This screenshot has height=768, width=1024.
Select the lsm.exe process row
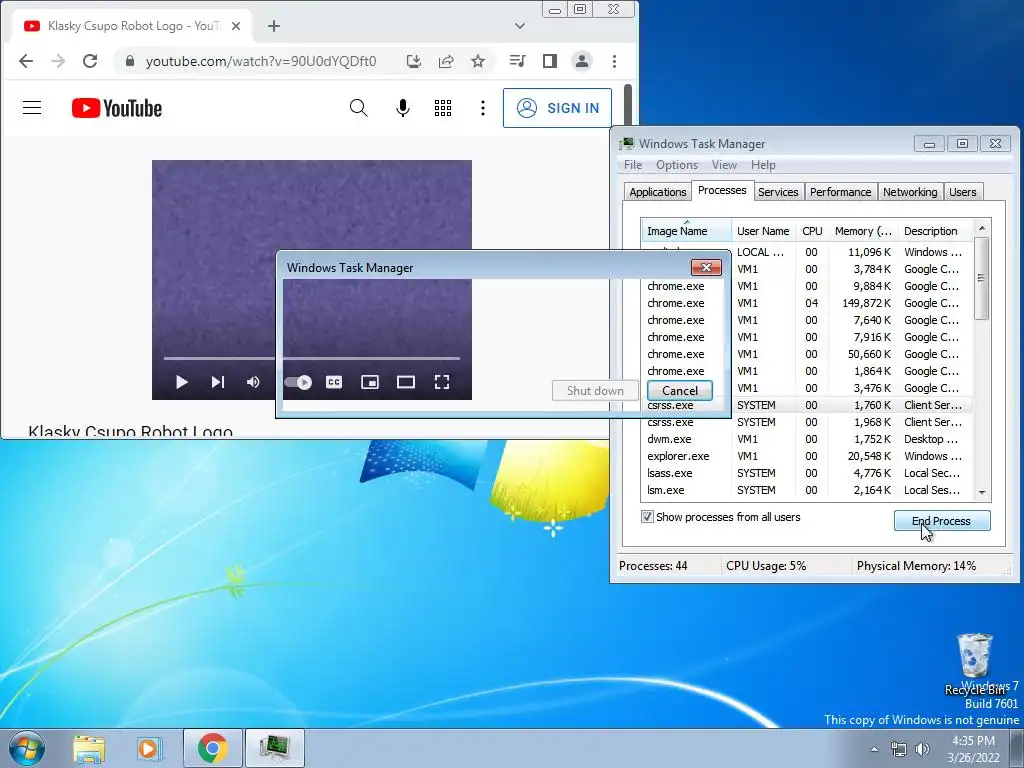coord(807,490)
